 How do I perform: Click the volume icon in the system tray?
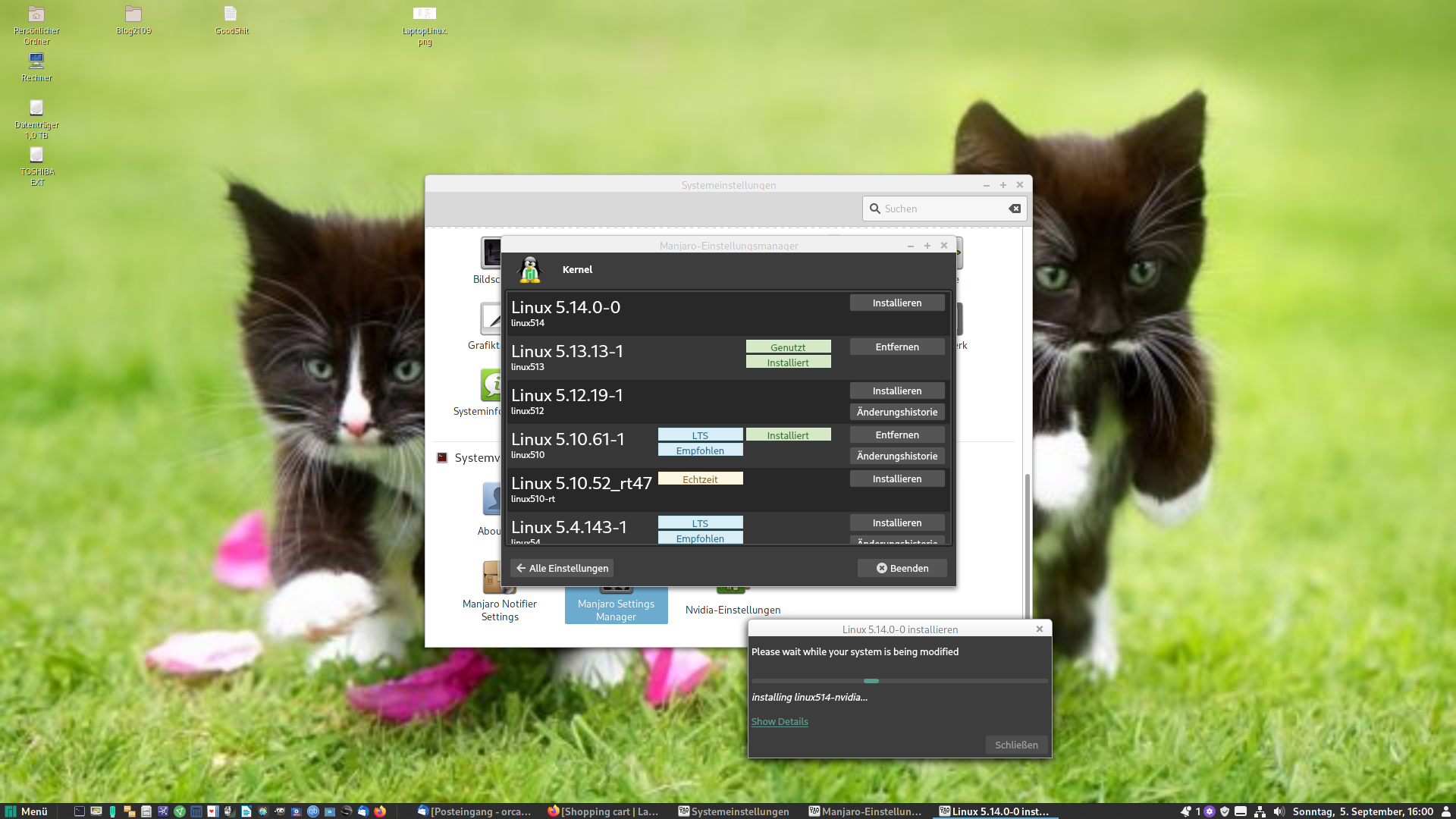point(1279,811)
